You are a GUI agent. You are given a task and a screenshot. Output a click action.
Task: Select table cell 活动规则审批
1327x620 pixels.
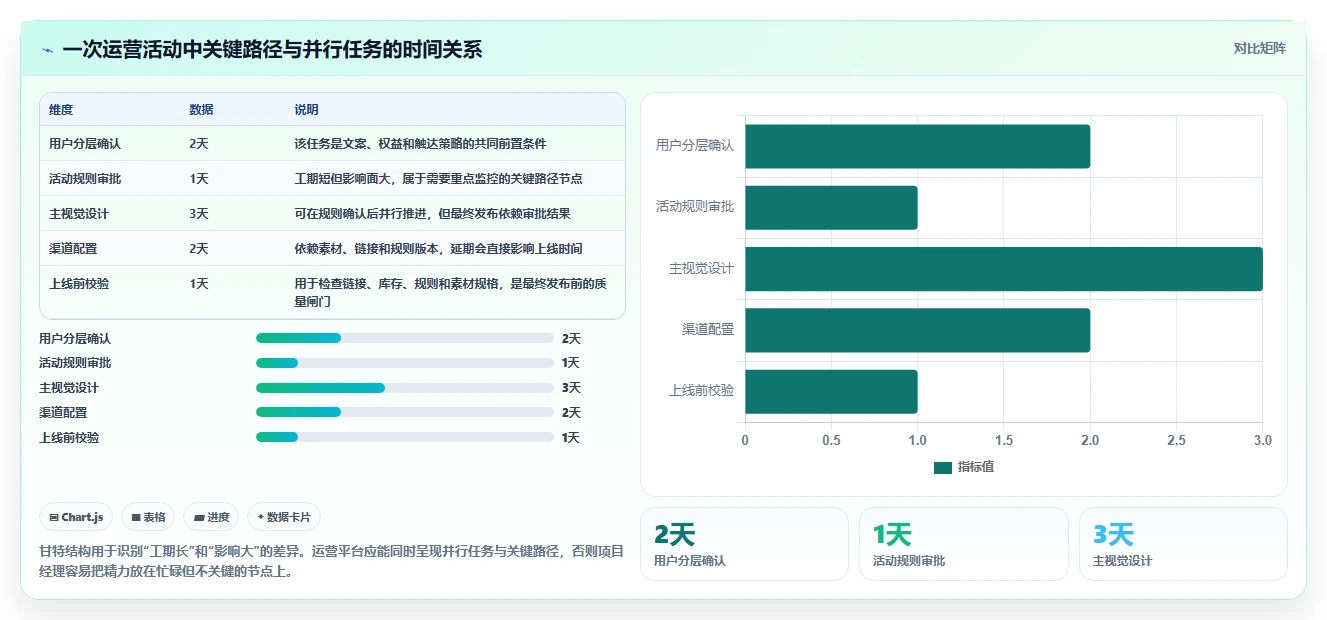(85, 179)
